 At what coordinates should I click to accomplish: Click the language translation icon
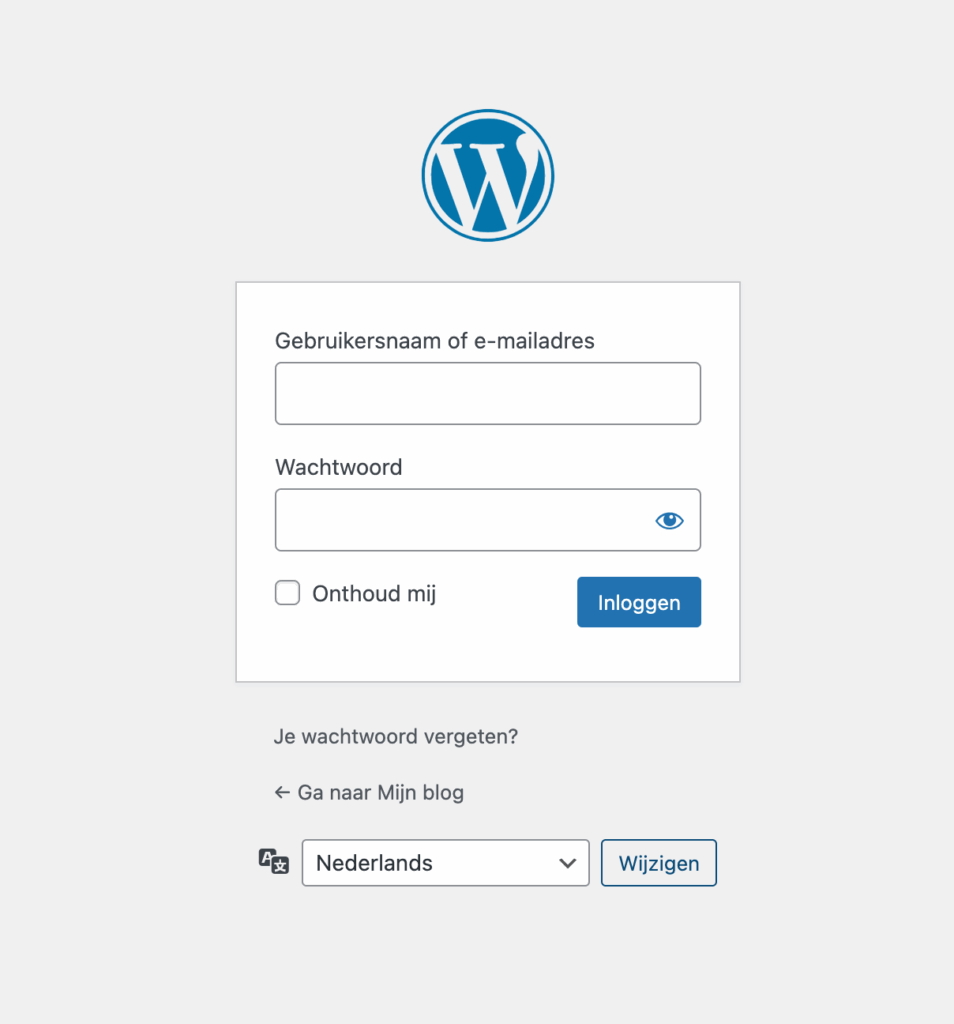coord(274,861)
